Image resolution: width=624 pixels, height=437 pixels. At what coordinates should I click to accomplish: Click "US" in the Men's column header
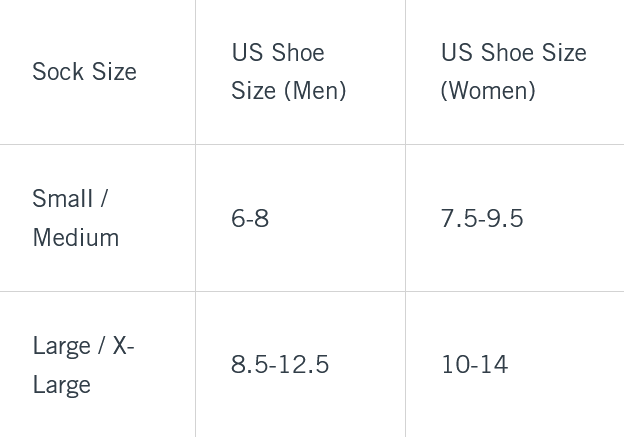click(248, 52)
